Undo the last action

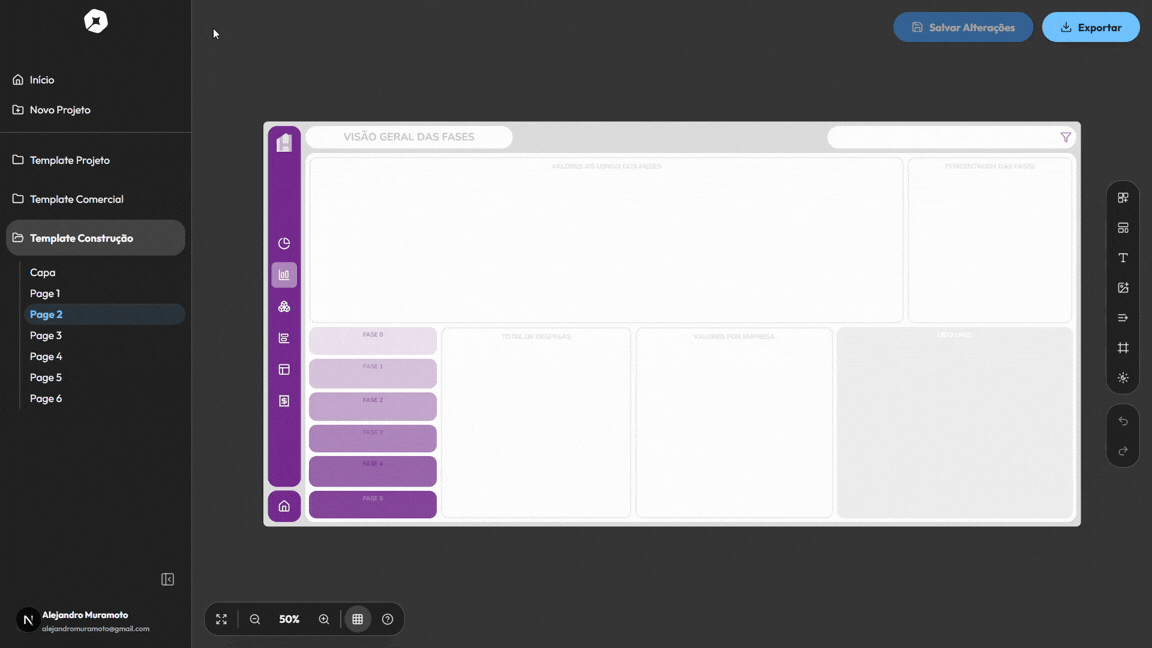pyautogui.click(x=1123, y=421)
